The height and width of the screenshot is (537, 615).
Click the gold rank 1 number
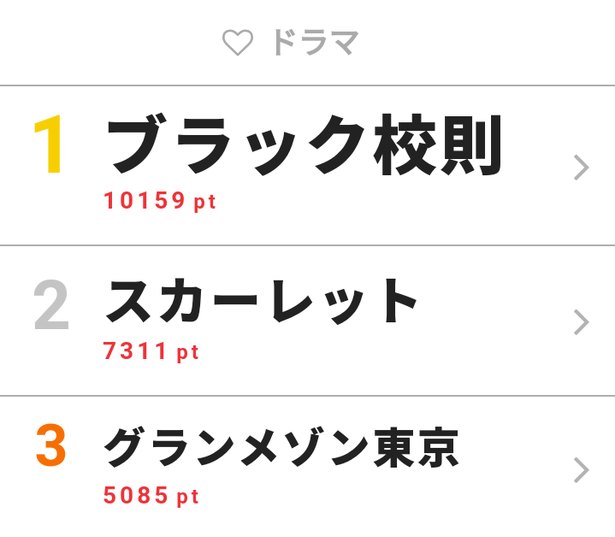(x=48, y=144)
